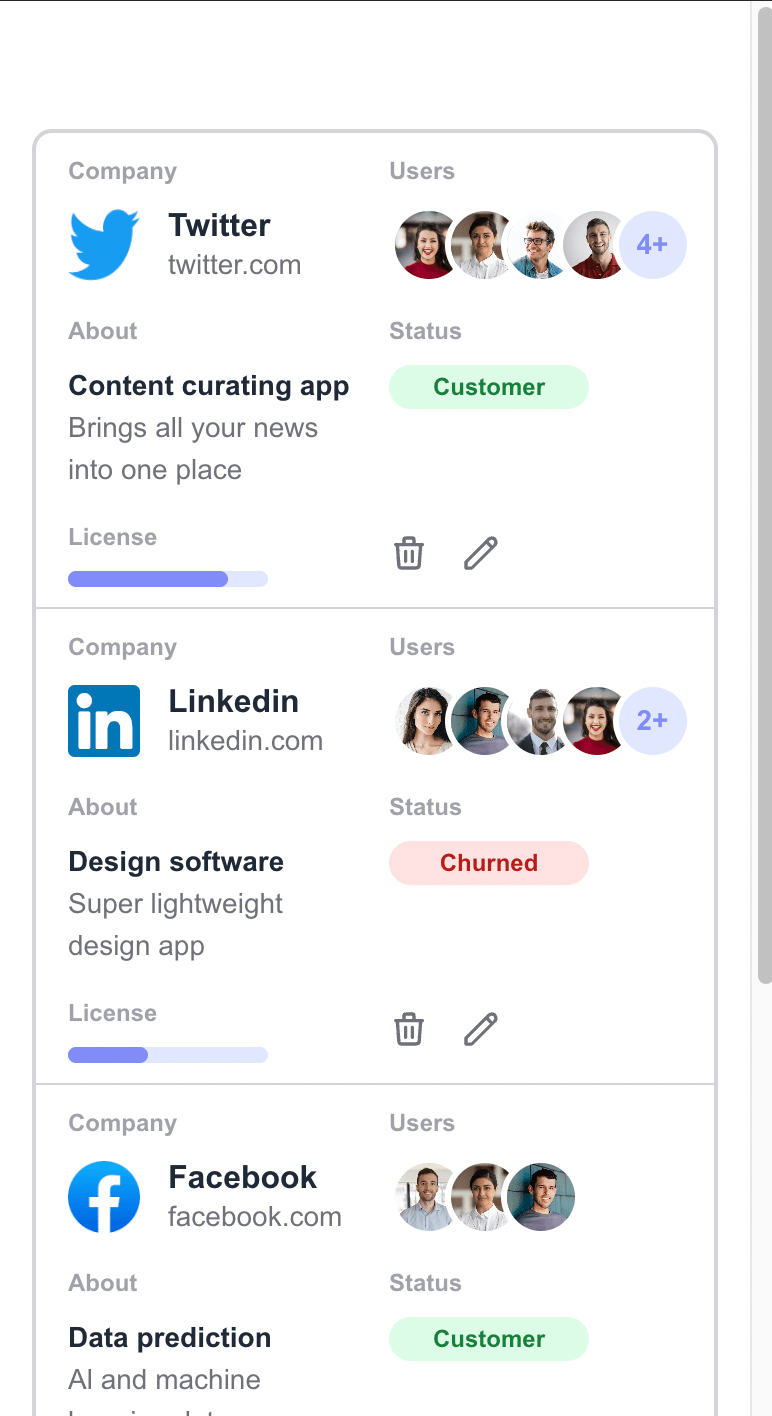Viewport: 772px width, 1416px height.
Task: Open the twitter.com link
Action: tap(234, 265)
